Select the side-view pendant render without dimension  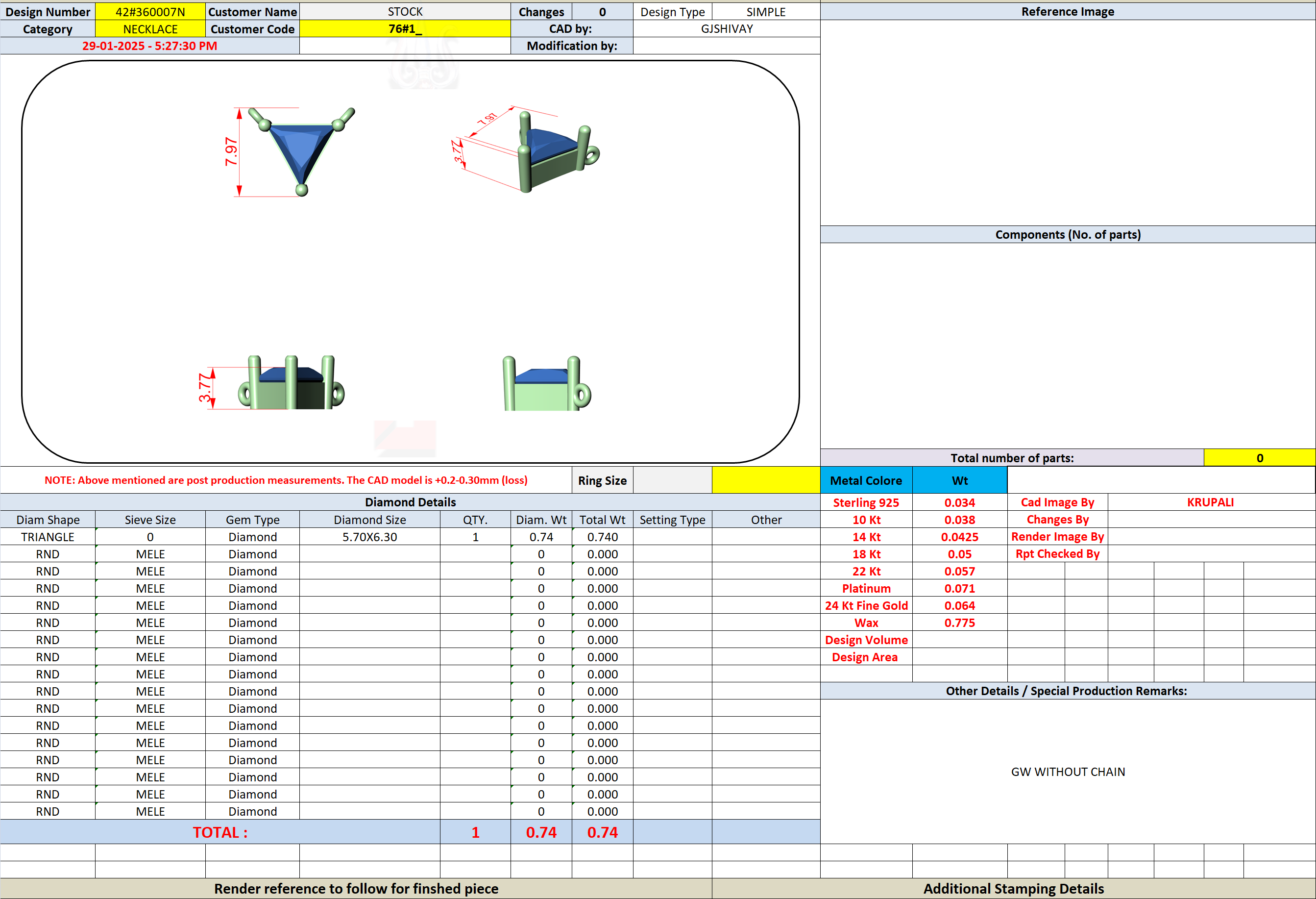(546, 383)
